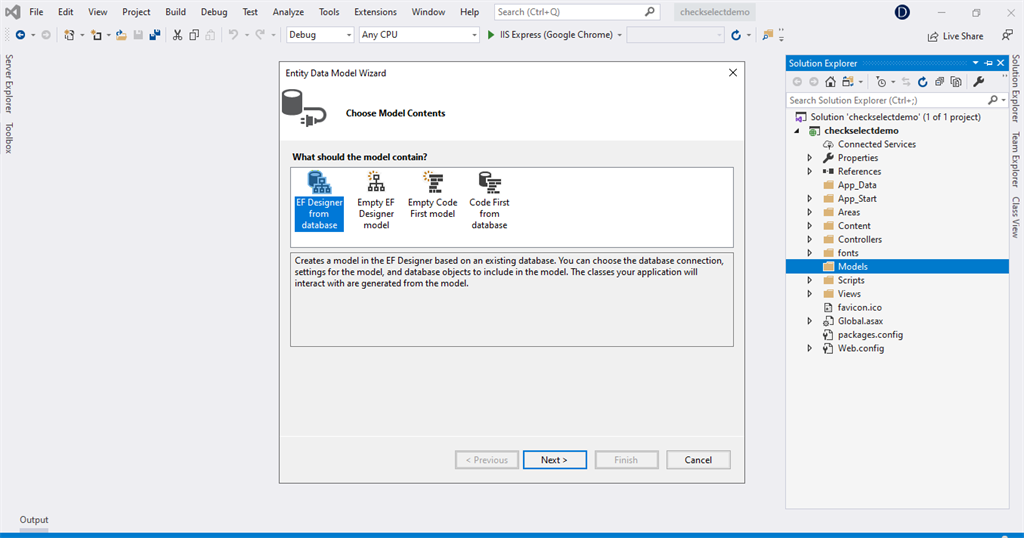This screenshot has height=538, width=1024.
Task: Click the Save All toolbar icon
Action: point(155,35)
